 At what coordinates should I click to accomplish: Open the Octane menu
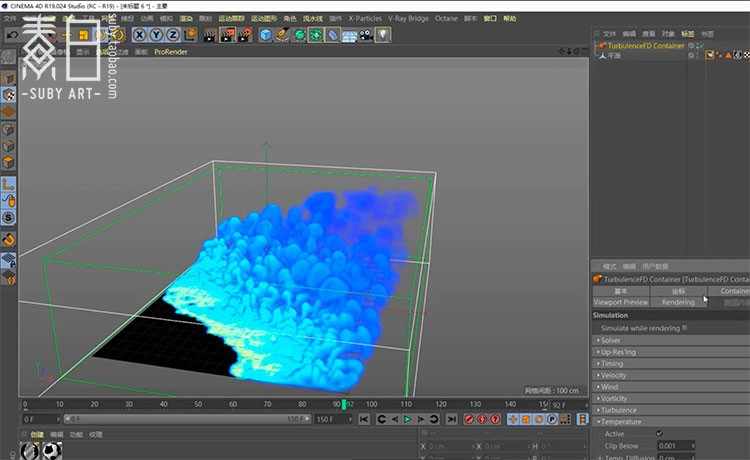[446, 19]
